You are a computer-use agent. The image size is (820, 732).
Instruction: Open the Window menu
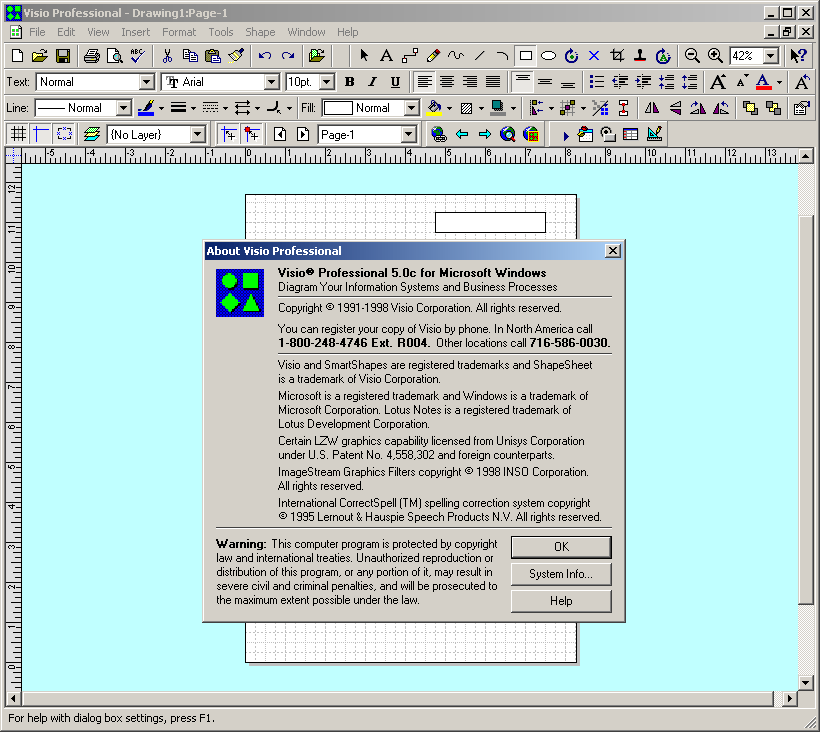tap(306, 32)
